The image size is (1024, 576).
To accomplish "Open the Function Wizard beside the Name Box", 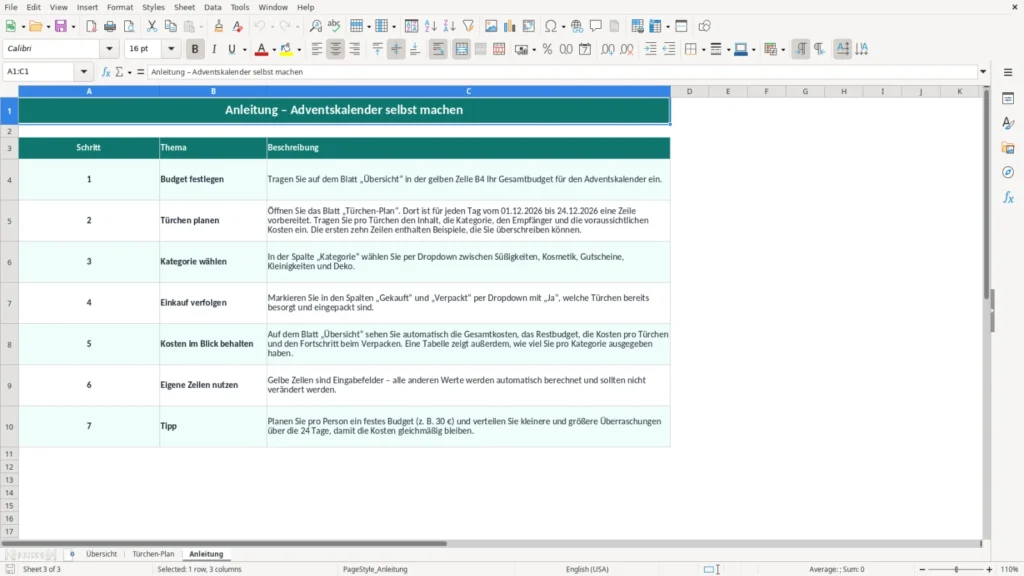I will point(106,72).
